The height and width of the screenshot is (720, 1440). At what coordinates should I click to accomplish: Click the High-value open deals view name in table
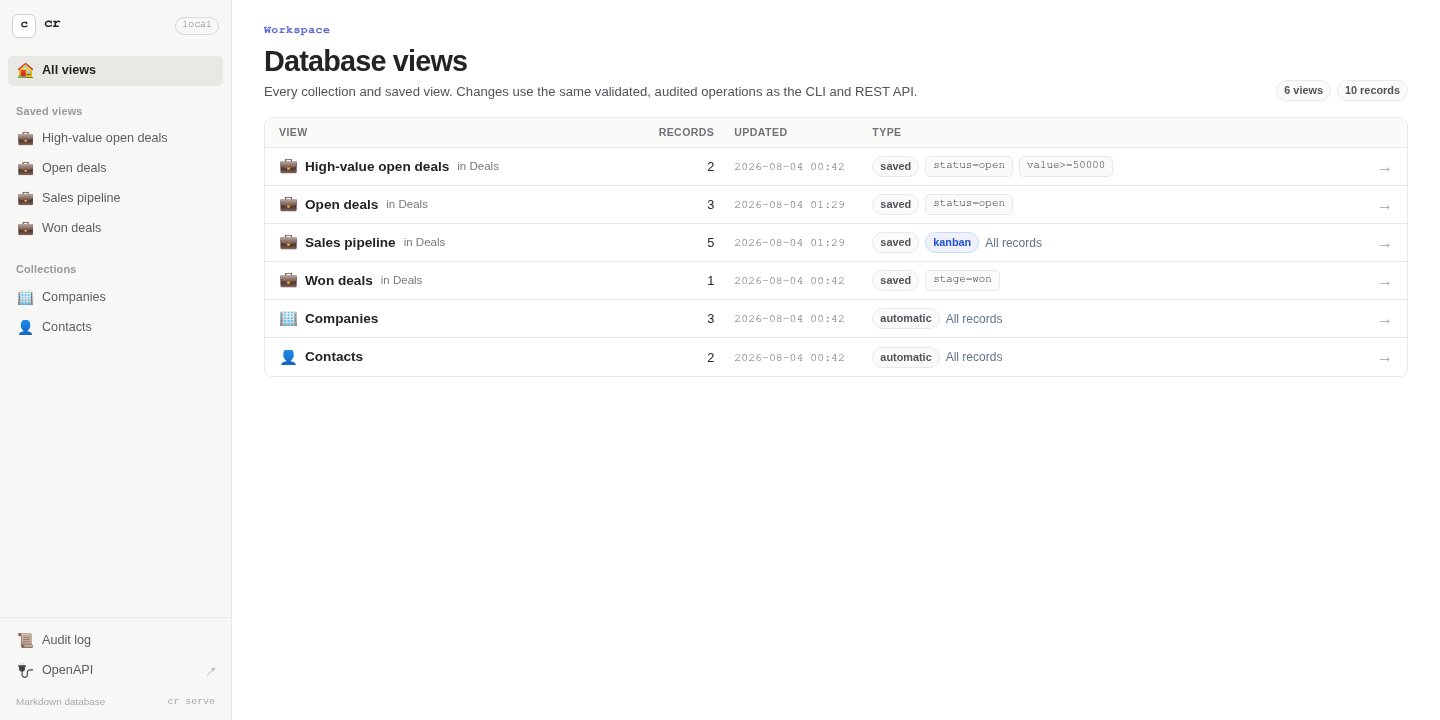377,166
